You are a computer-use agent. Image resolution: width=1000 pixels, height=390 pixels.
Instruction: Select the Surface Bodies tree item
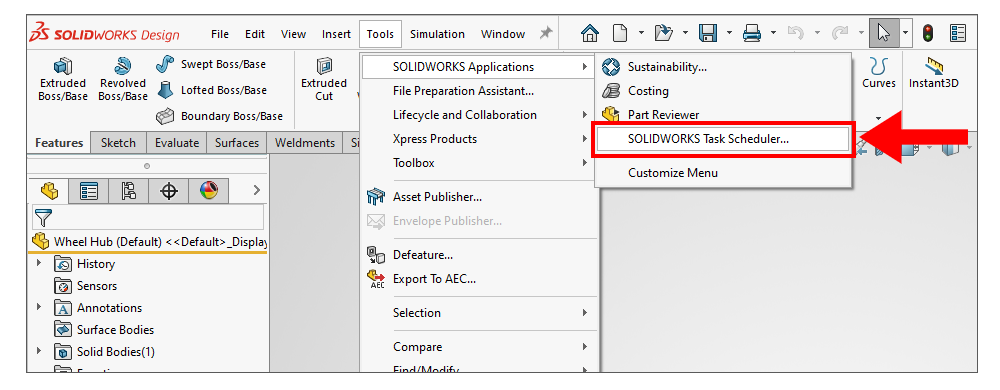click(104, 329)
